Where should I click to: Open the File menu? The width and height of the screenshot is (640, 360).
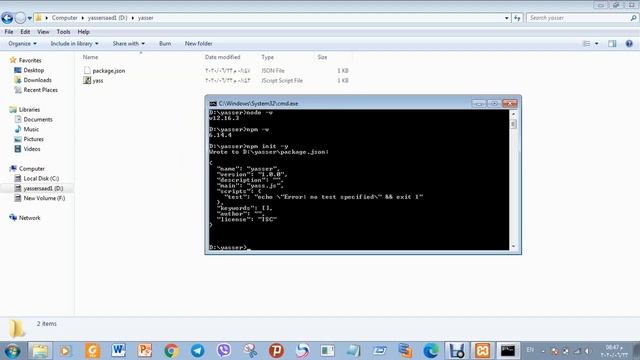(x=9, y=31)
